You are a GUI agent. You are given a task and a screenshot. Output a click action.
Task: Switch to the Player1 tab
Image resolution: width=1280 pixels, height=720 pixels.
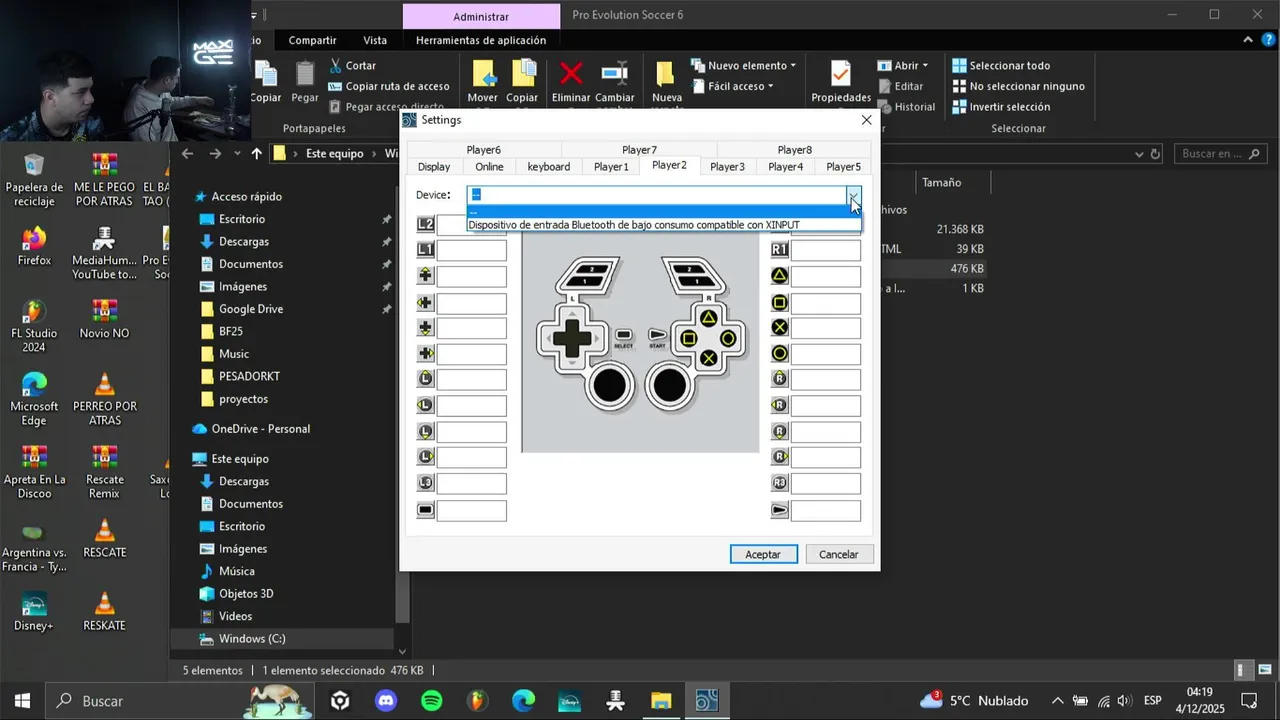tap(611, 167)
